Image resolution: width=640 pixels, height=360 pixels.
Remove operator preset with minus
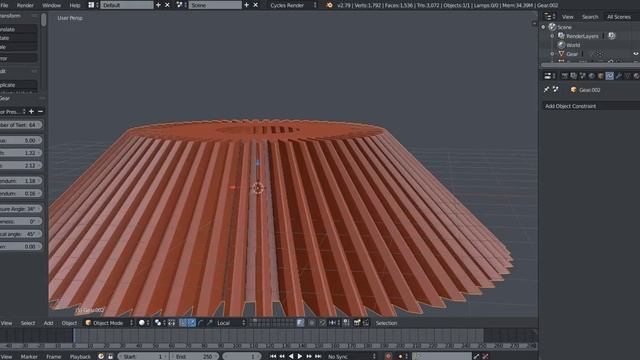tap(40, 111)
